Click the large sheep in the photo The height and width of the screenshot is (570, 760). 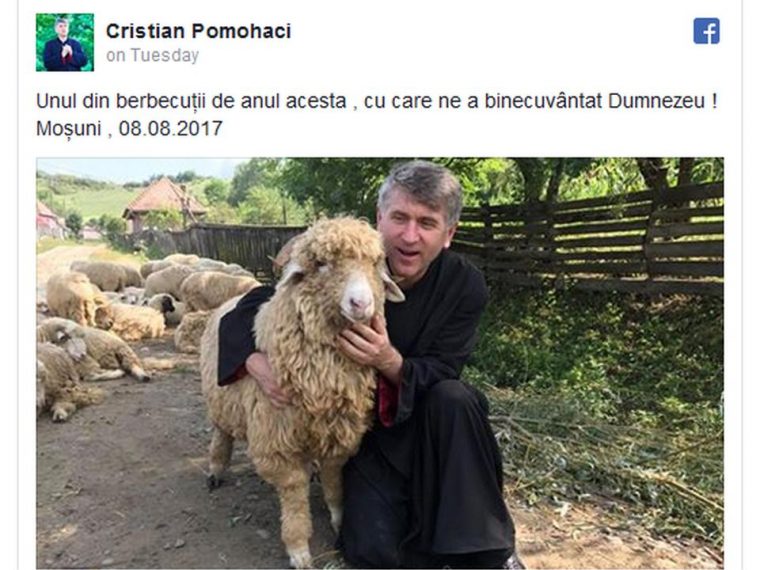[296, 368]
